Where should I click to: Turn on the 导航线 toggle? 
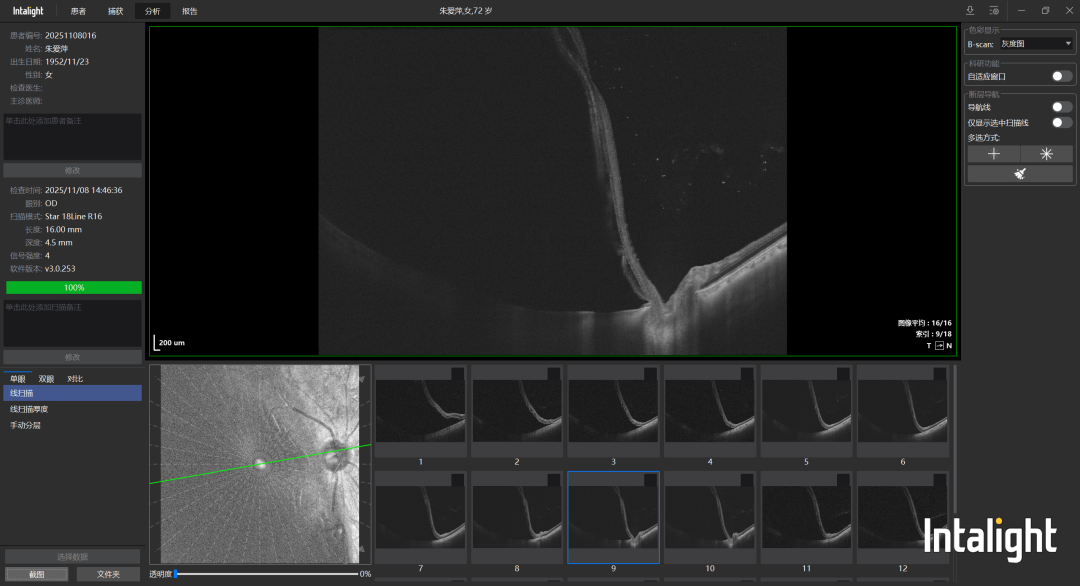(x=1061, y=107)
